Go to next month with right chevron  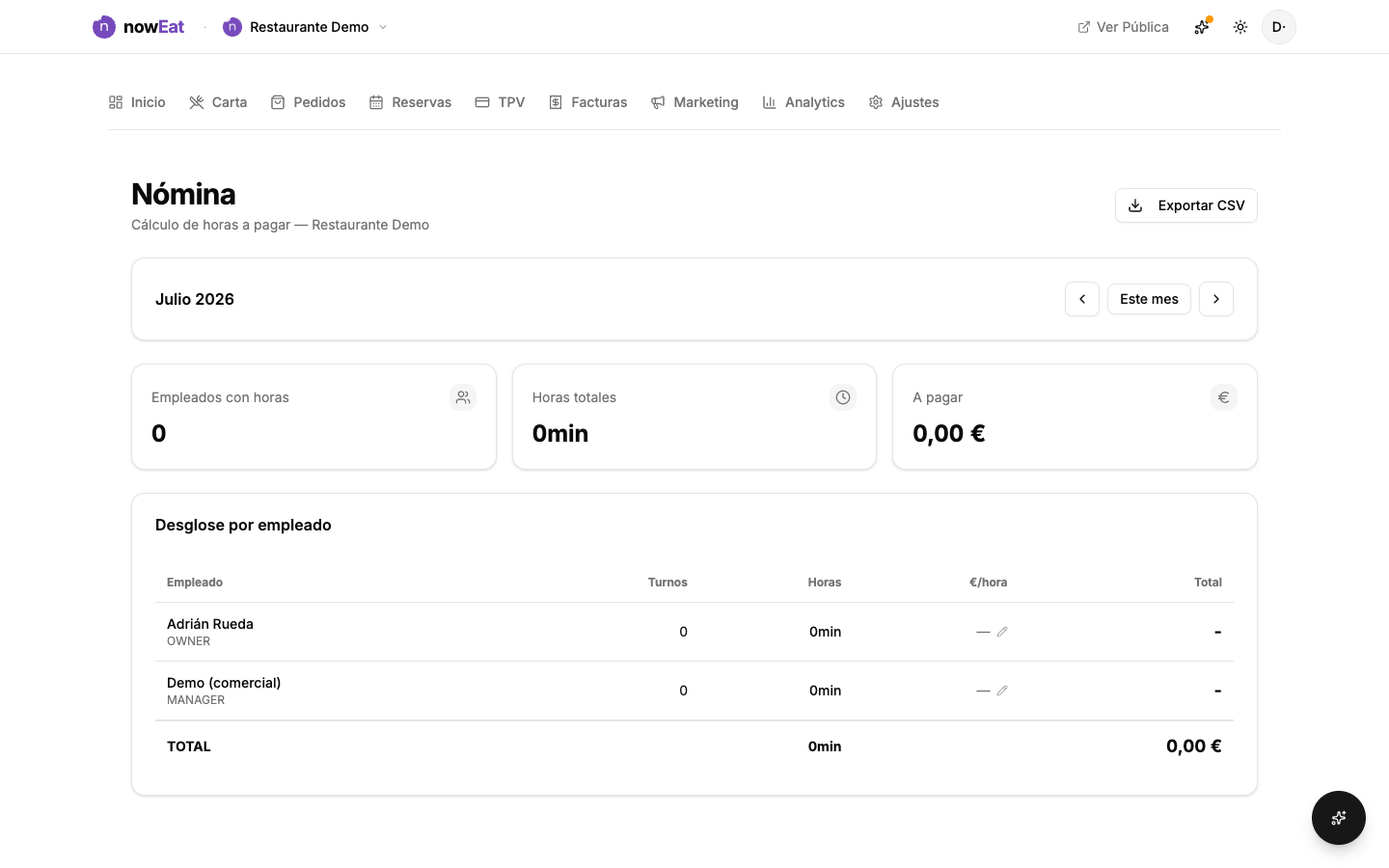click(1216, 299)
